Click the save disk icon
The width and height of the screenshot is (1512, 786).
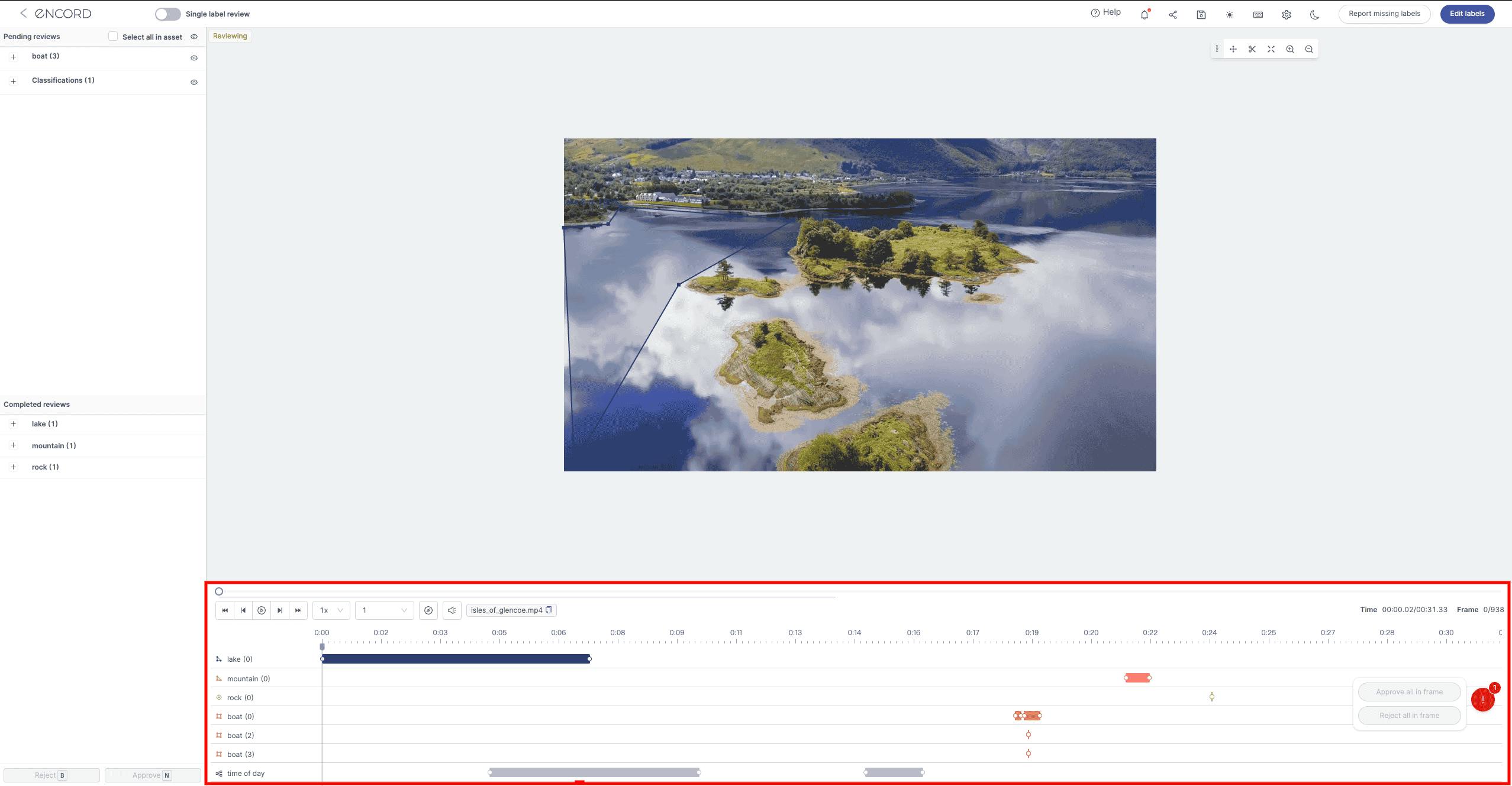[x=1201, y=15]
